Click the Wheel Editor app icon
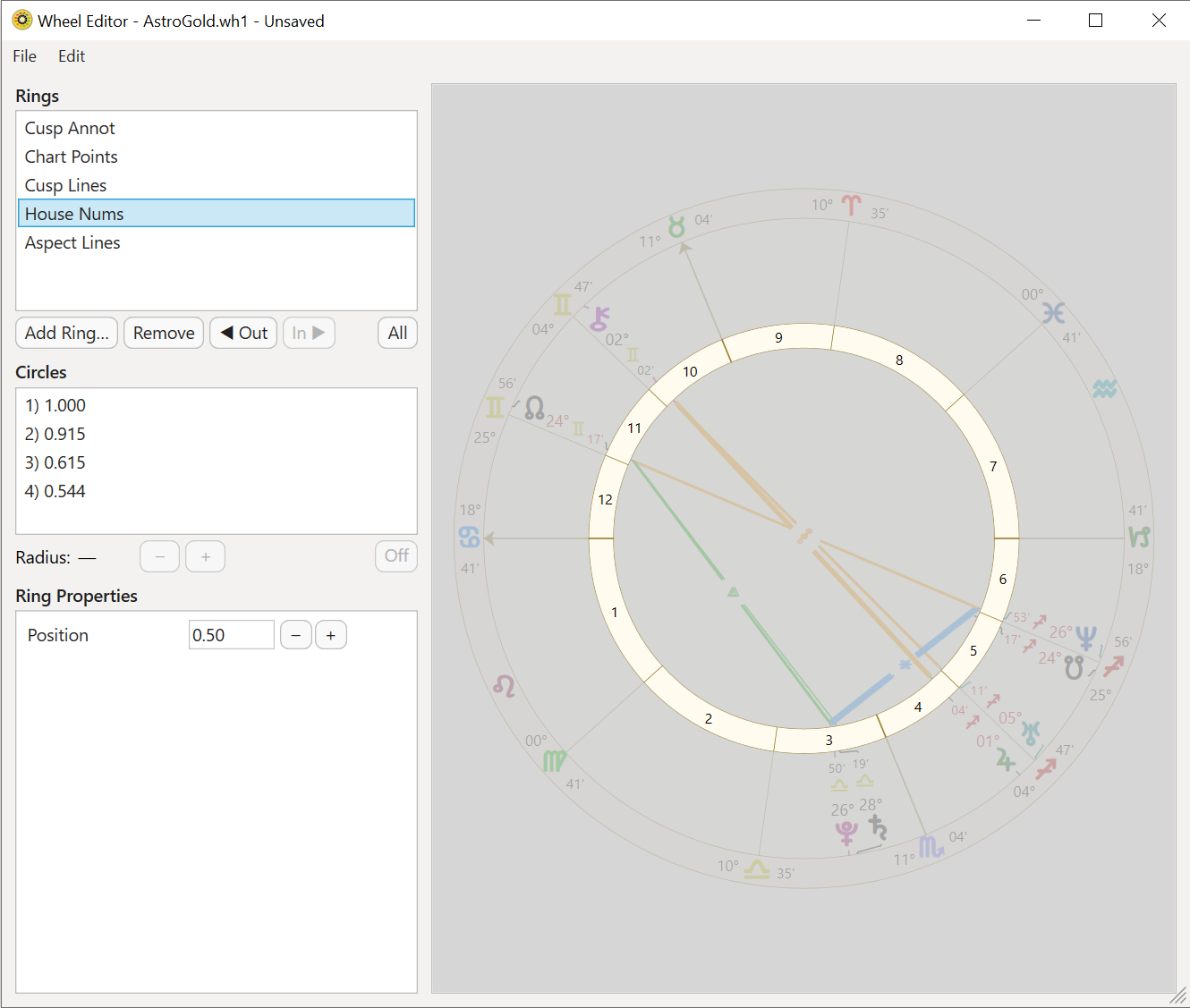Screen dimensions: 1190x1008 tap(21, 20)
